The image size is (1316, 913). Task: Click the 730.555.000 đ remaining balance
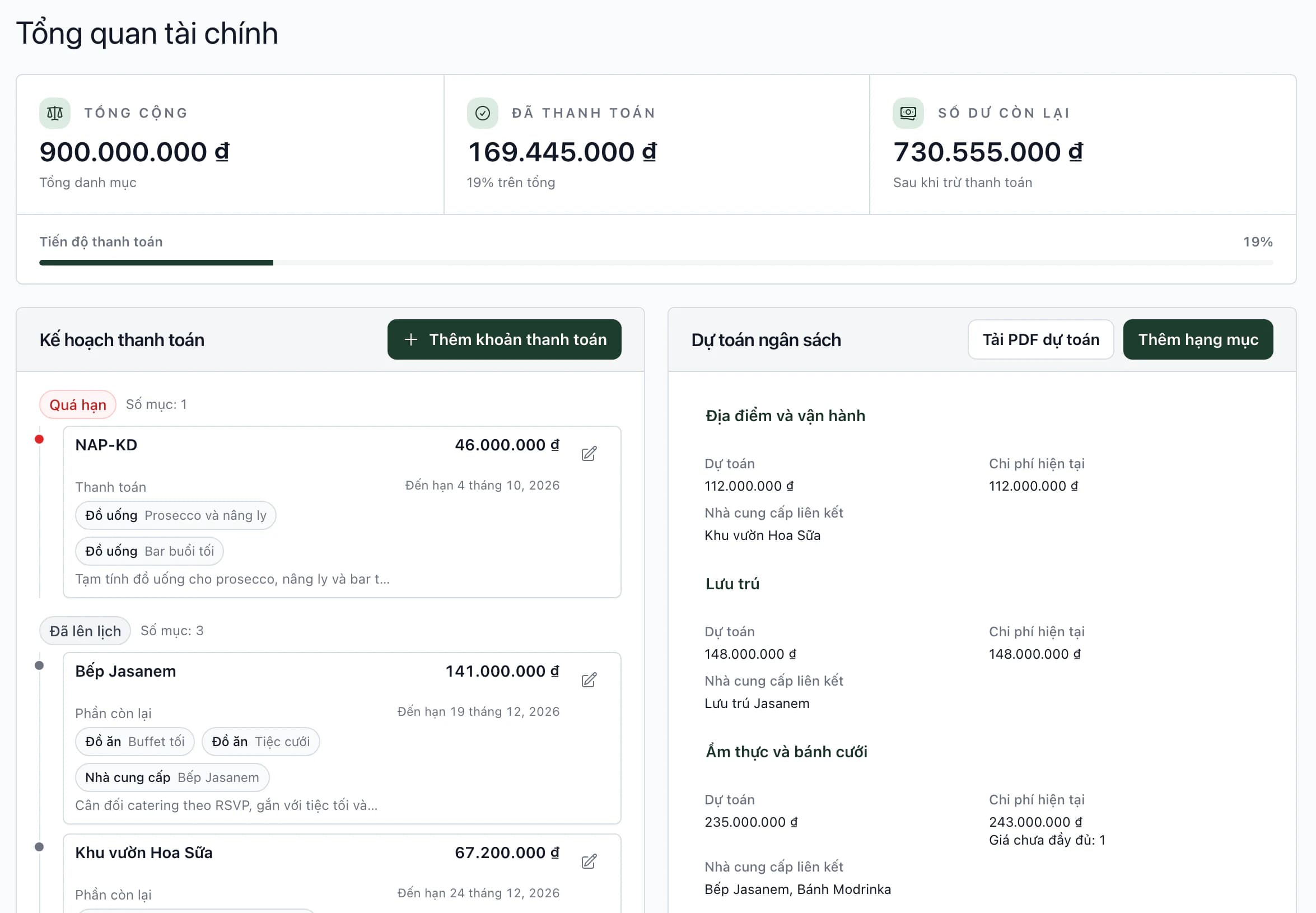click(x=988, y=152)
